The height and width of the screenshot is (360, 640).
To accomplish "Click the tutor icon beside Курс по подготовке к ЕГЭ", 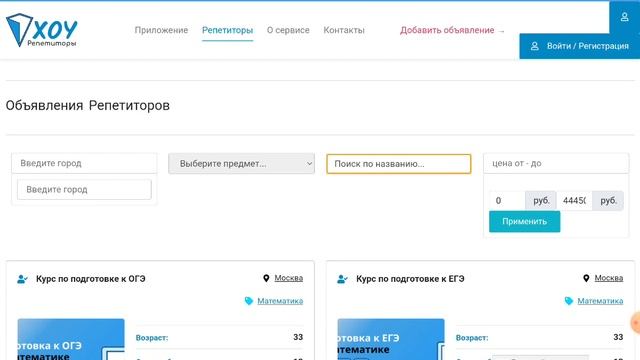I will (342, 279).
